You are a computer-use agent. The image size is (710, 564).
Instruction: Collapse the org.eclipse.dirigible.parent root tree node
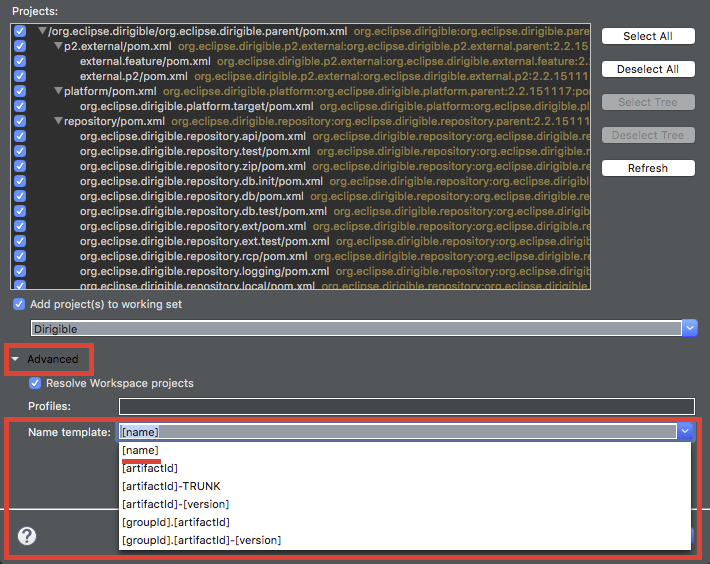[x=42, y=31]
